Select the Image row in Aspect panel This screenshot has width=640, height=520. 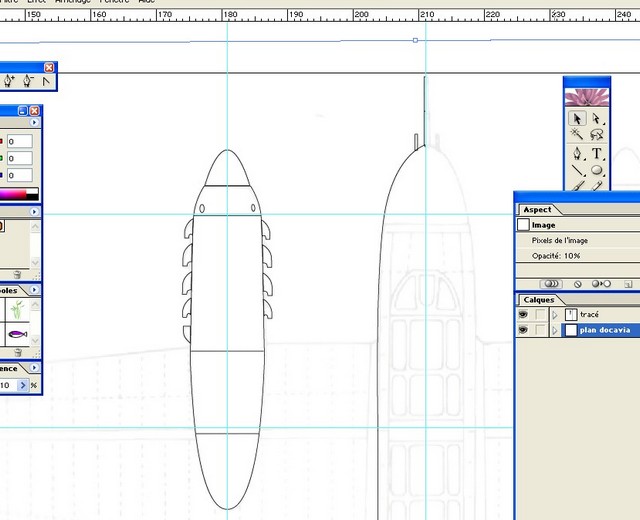(578, 225)
